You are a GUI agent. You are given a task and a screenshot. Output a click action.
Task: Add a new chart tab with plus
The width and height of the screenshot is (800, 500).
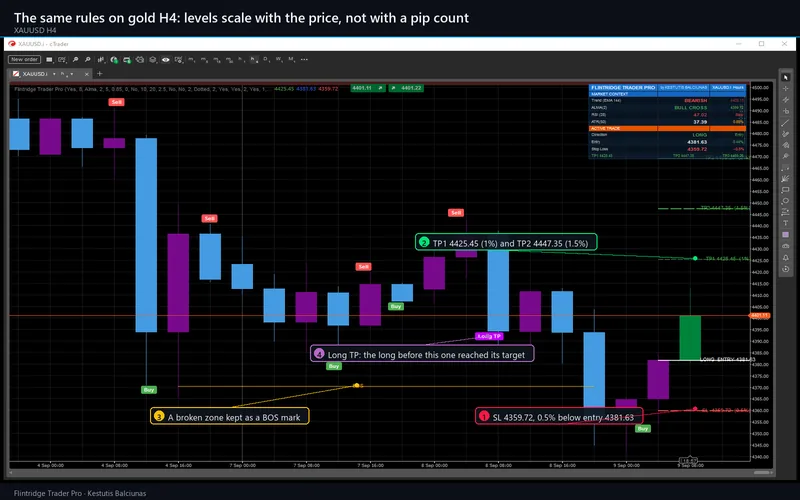[x=99, y=73]
